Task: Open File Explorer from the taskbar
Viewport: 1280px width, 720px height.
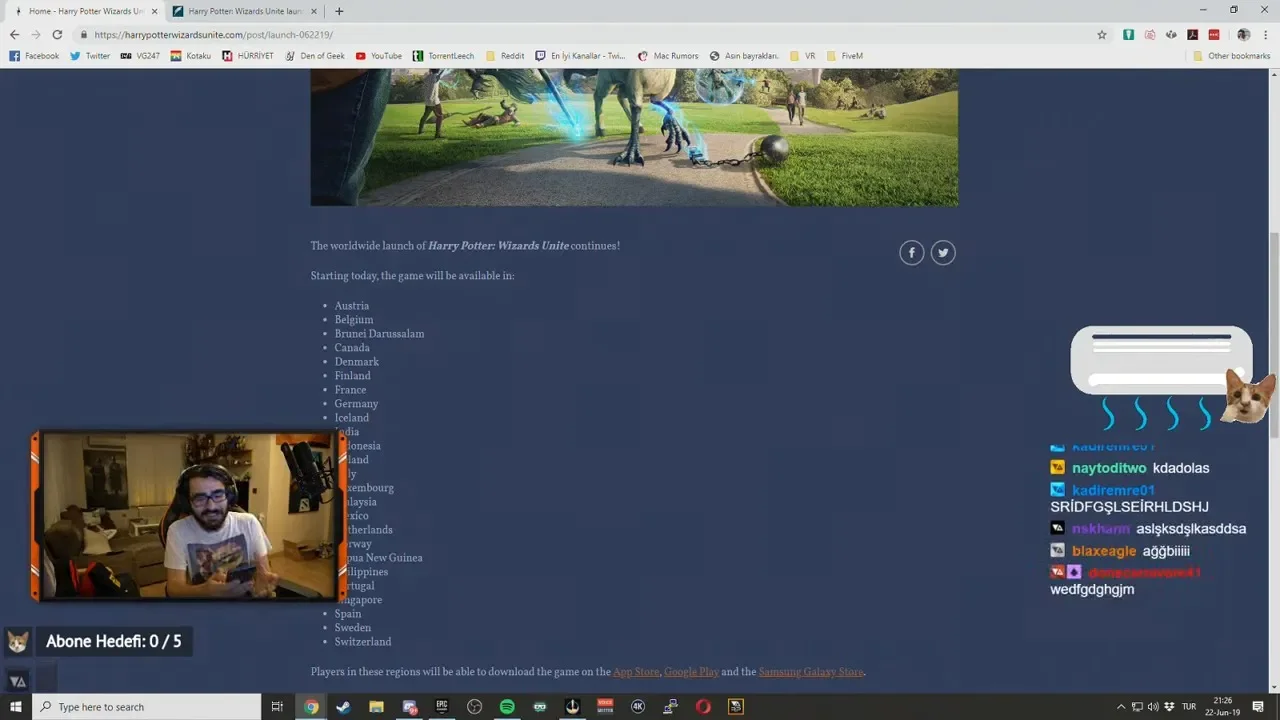Action: tap(376, 706)
